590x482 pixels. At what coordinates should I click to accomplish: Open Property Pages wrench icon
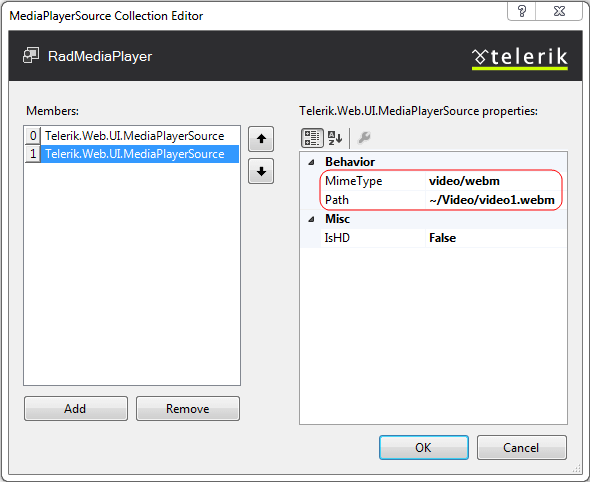tap(364, 138)
